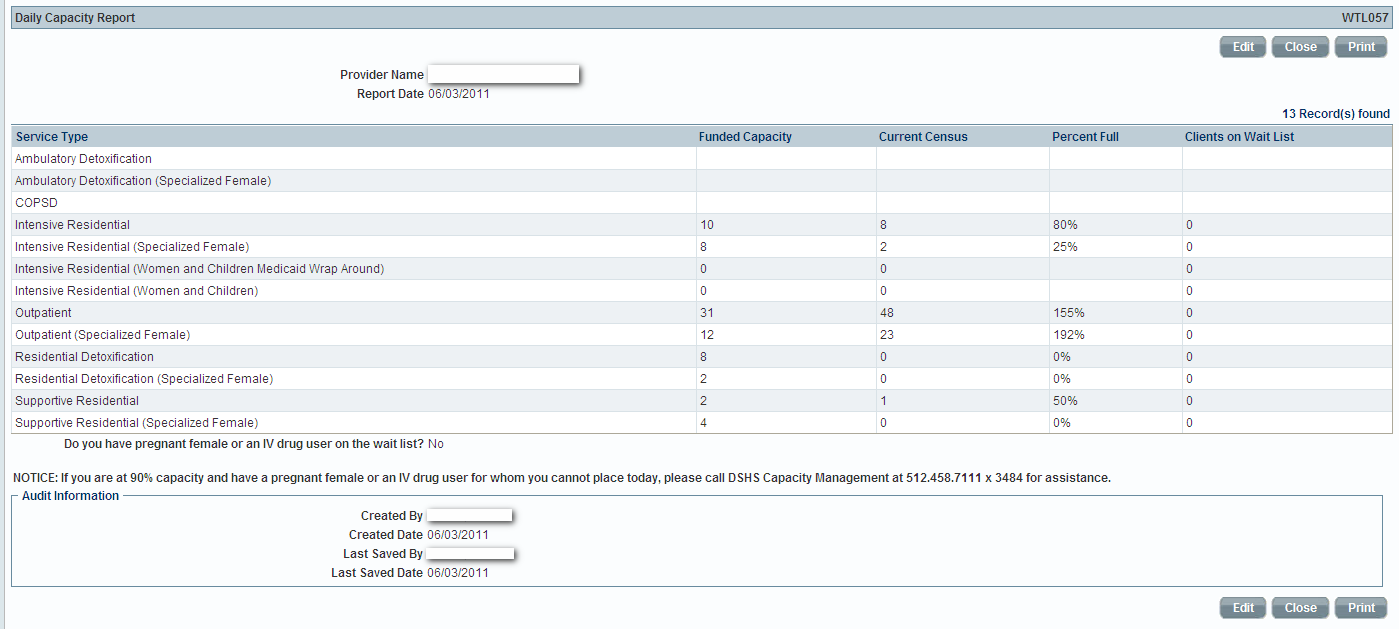The image size is (1399, 629).
Task: Sort by the Service Type column header
Action: coord(52,137)
